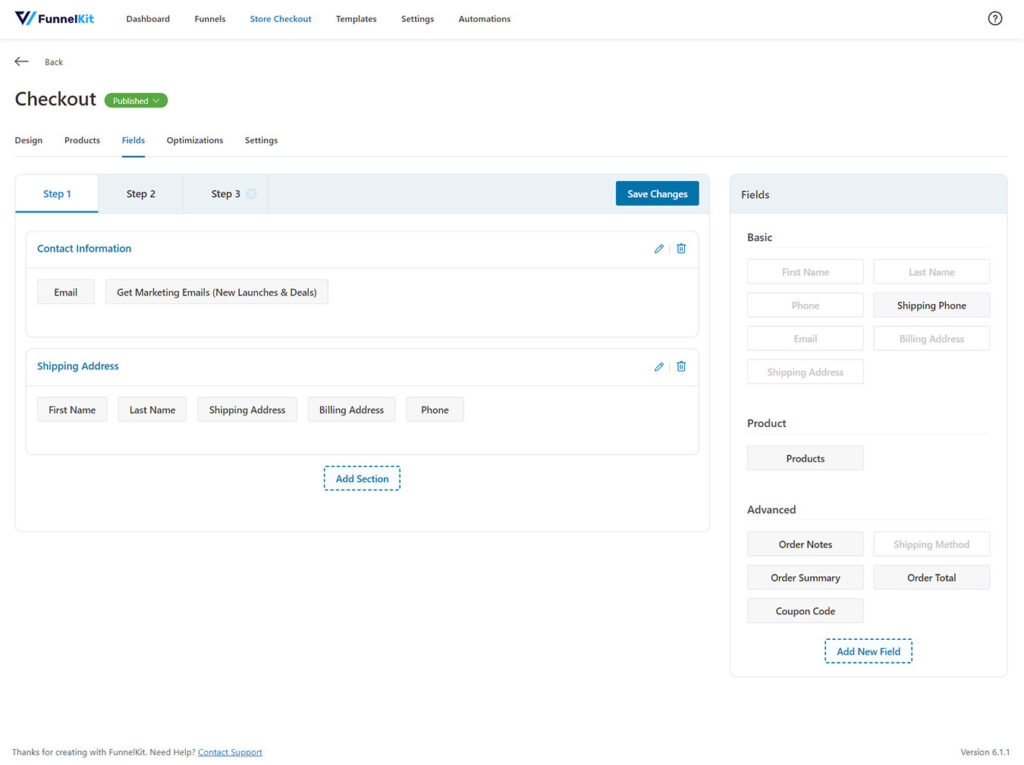Click the Add Section button

362,478
